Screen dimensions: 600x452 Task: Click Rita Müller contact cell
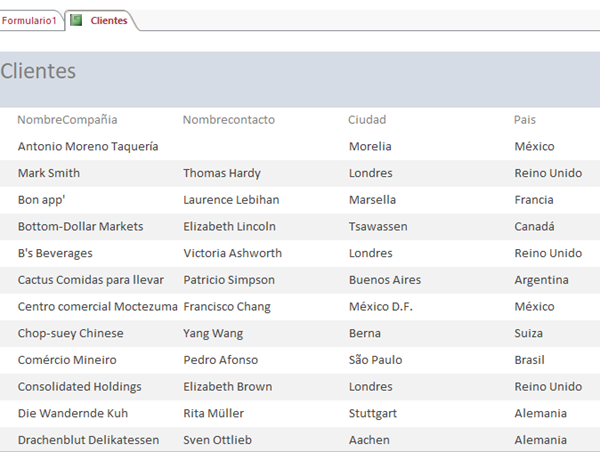[214, 413]
